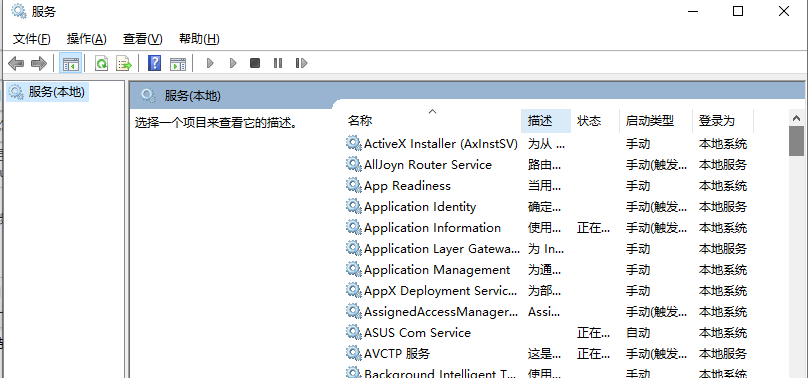The width and height of the screenshot is (808, 378).
Task: Click the vertical scrollbar thumb of services list
Action: (796, 141)
